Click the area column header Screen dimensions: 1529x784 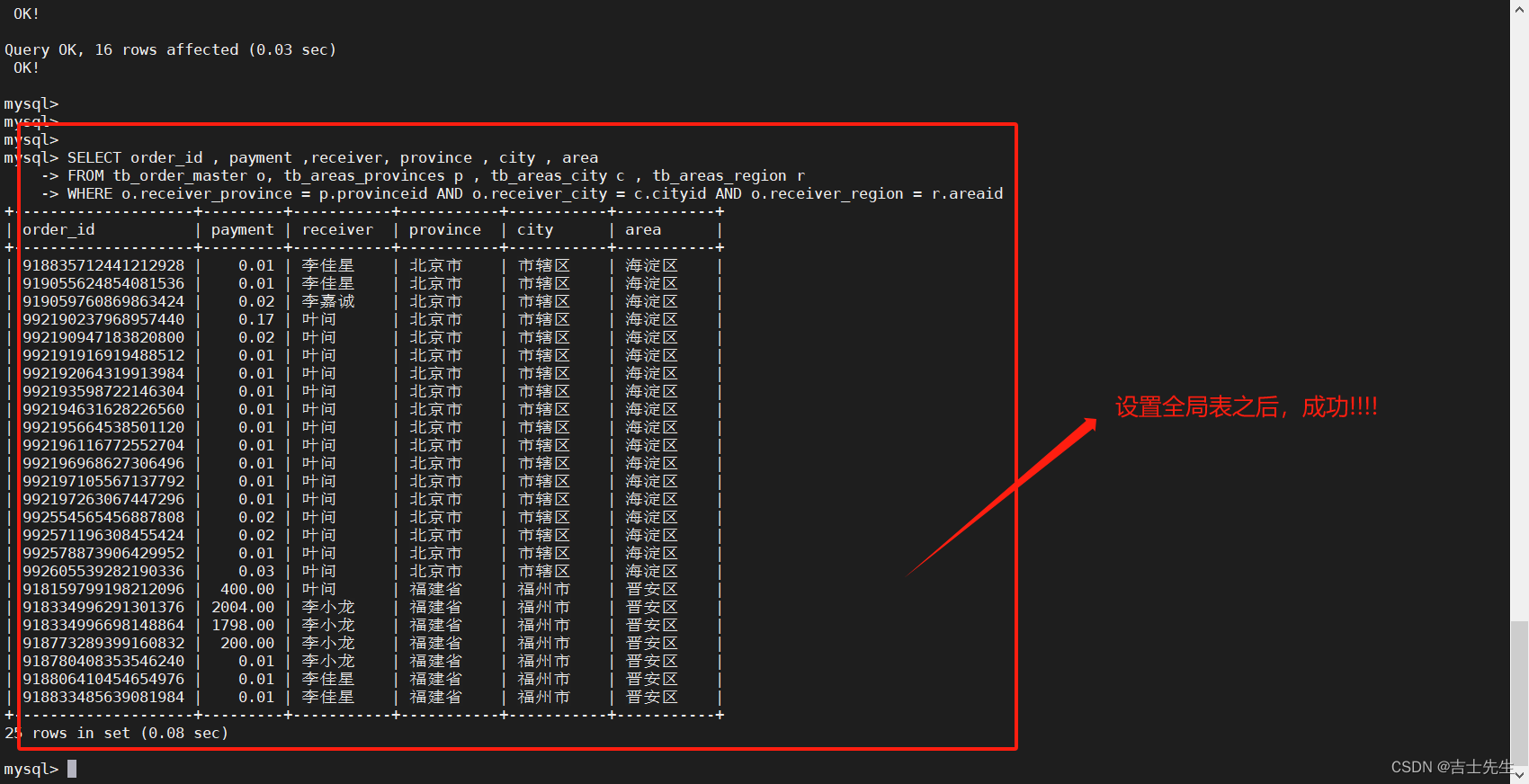[x=643, y=229]
